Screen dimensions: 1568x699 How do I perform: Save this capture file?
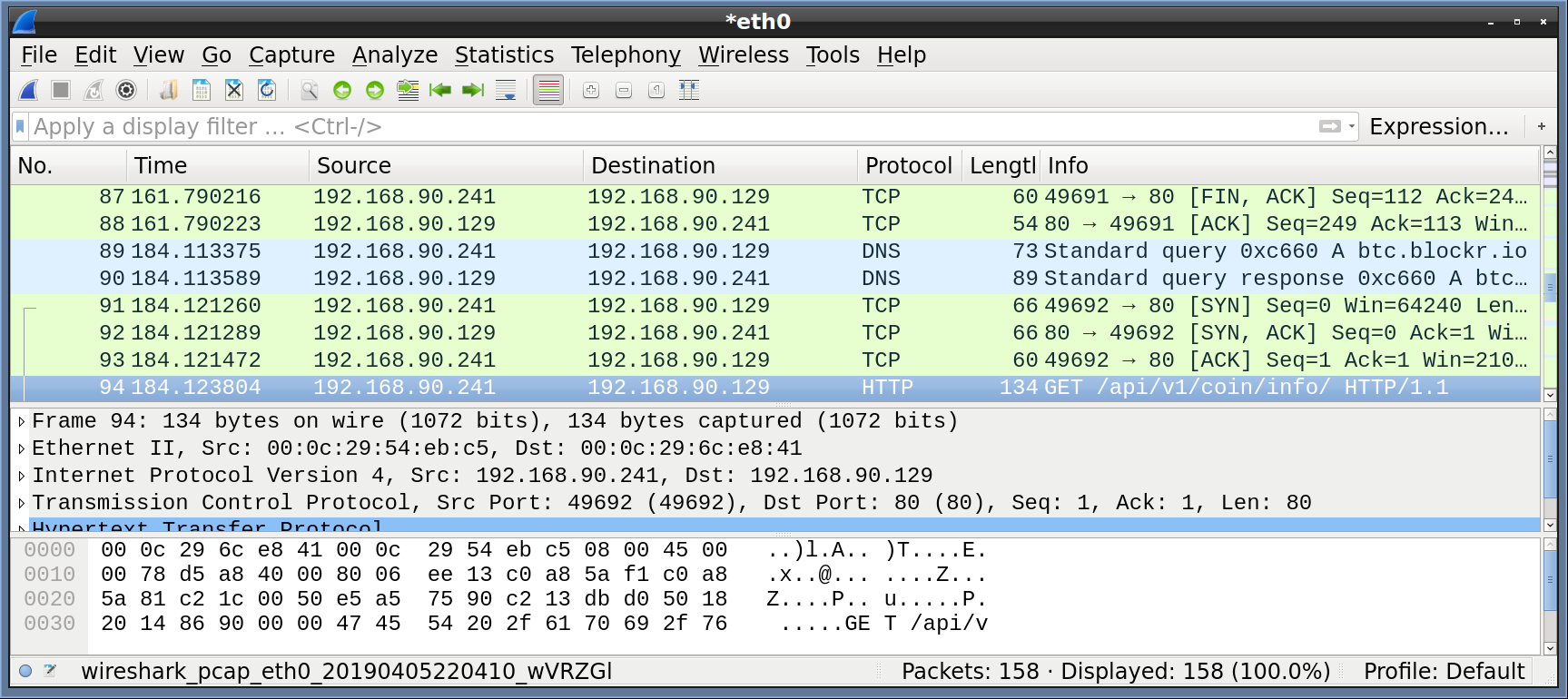coord(202,90)
